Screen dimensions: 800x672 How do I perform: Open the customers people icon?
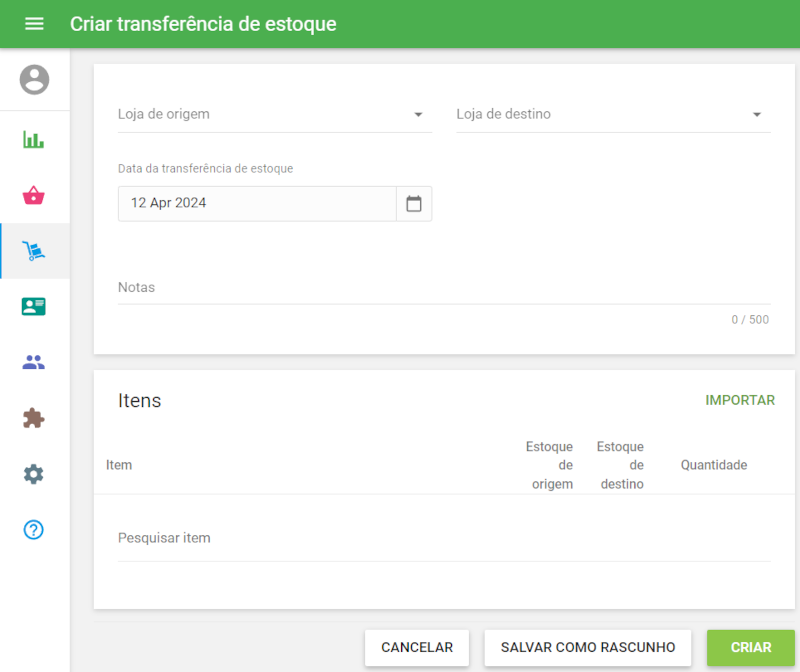pos(34,362)
